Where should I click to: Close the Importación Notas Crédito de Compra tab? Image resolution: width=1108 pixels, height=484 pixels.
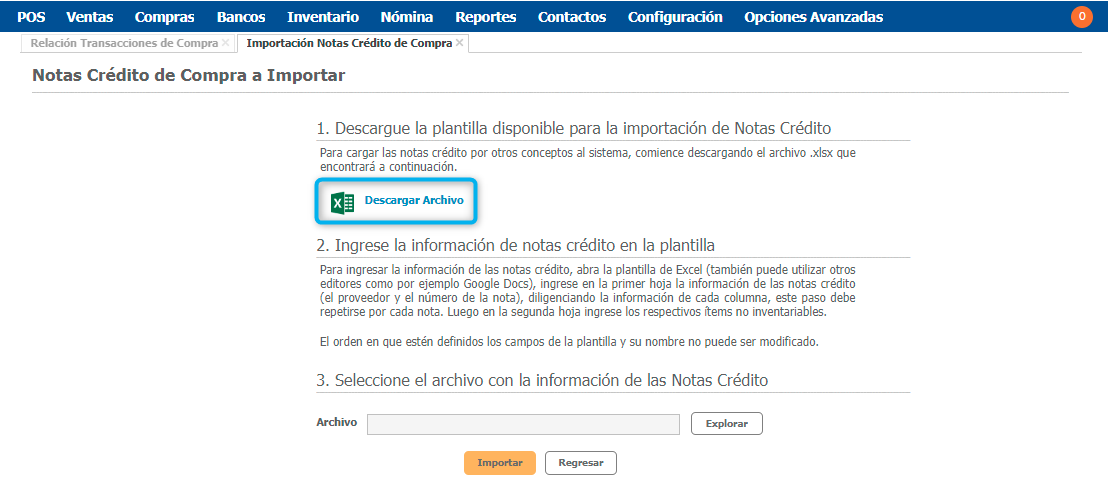tap(459, 43)
